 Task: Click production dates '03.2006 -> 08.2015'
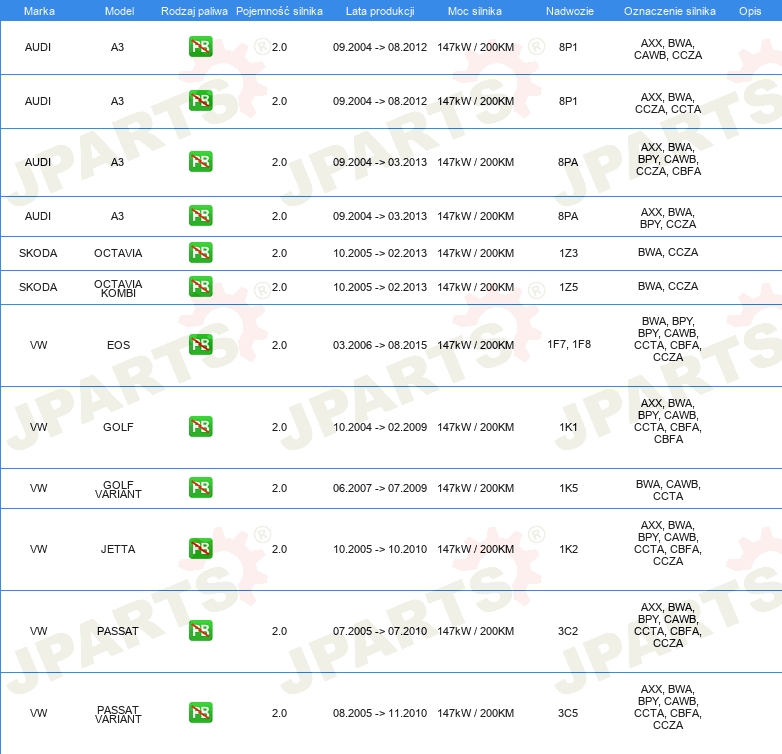(x=380, y=345)
